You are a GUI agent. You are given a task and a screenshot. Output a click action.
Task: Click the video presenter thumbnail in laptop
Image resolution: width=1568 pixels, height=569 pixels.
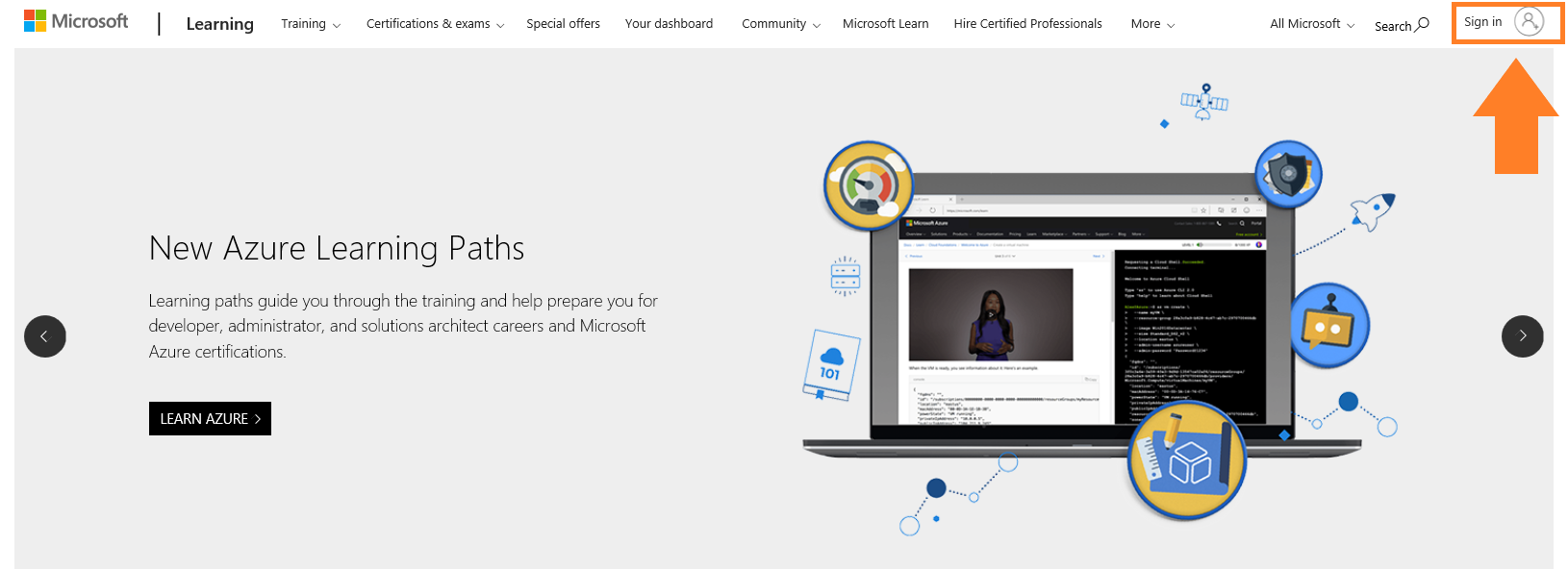tap(991, 314)
